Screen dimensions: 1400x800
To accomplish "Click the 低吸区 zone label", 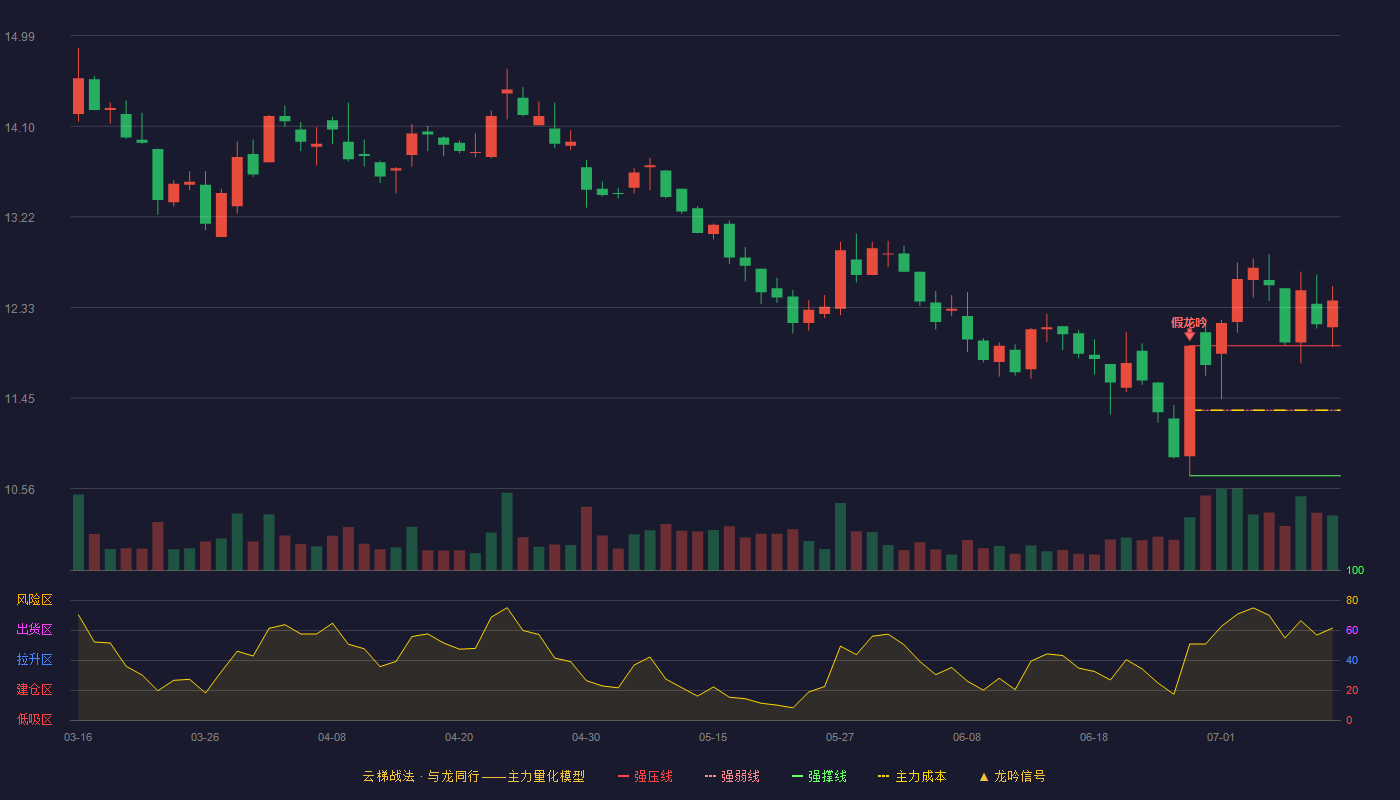I will coord(34,719).
